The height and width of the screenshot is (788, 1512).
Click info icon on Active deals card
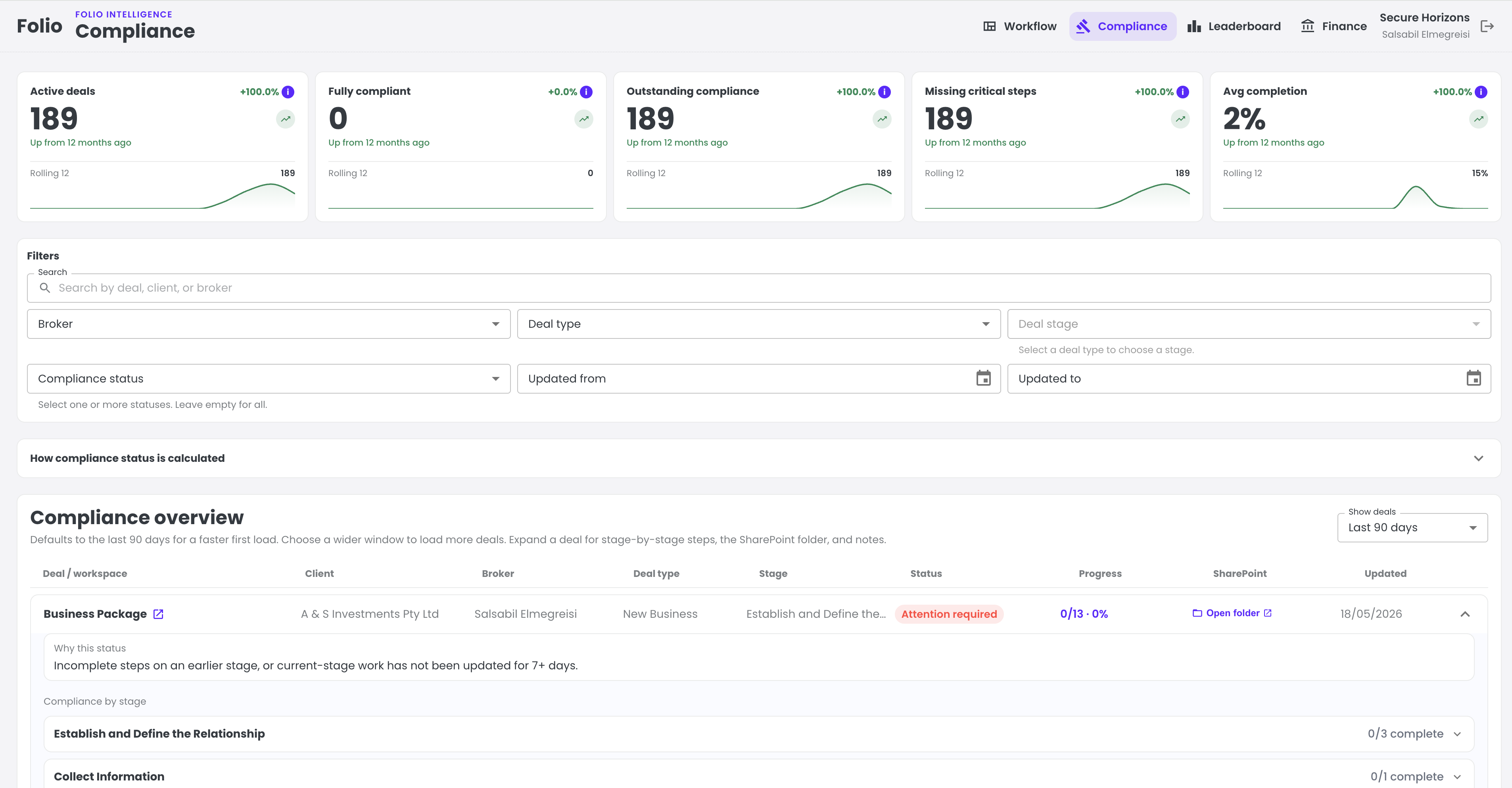click(288, 92)
